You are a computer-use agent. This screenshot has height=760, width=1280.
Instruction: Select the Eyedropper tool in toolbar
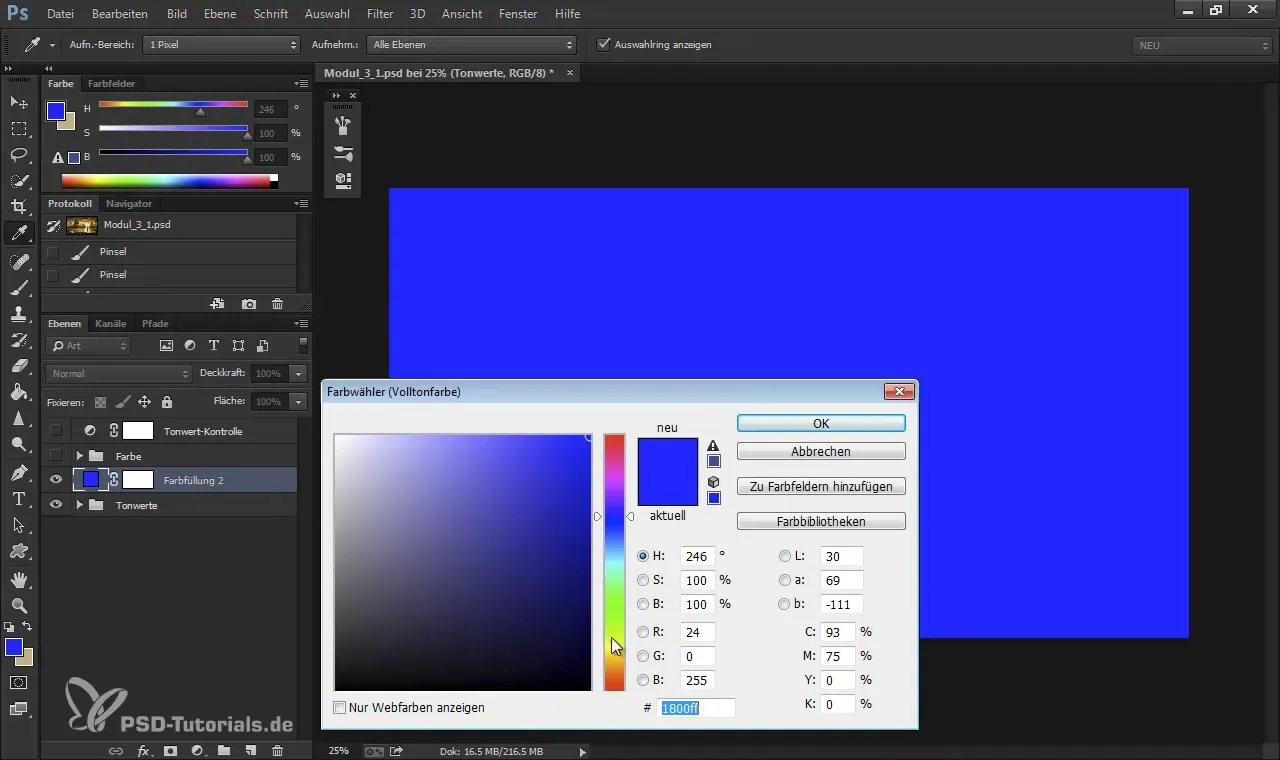[19, 233]
